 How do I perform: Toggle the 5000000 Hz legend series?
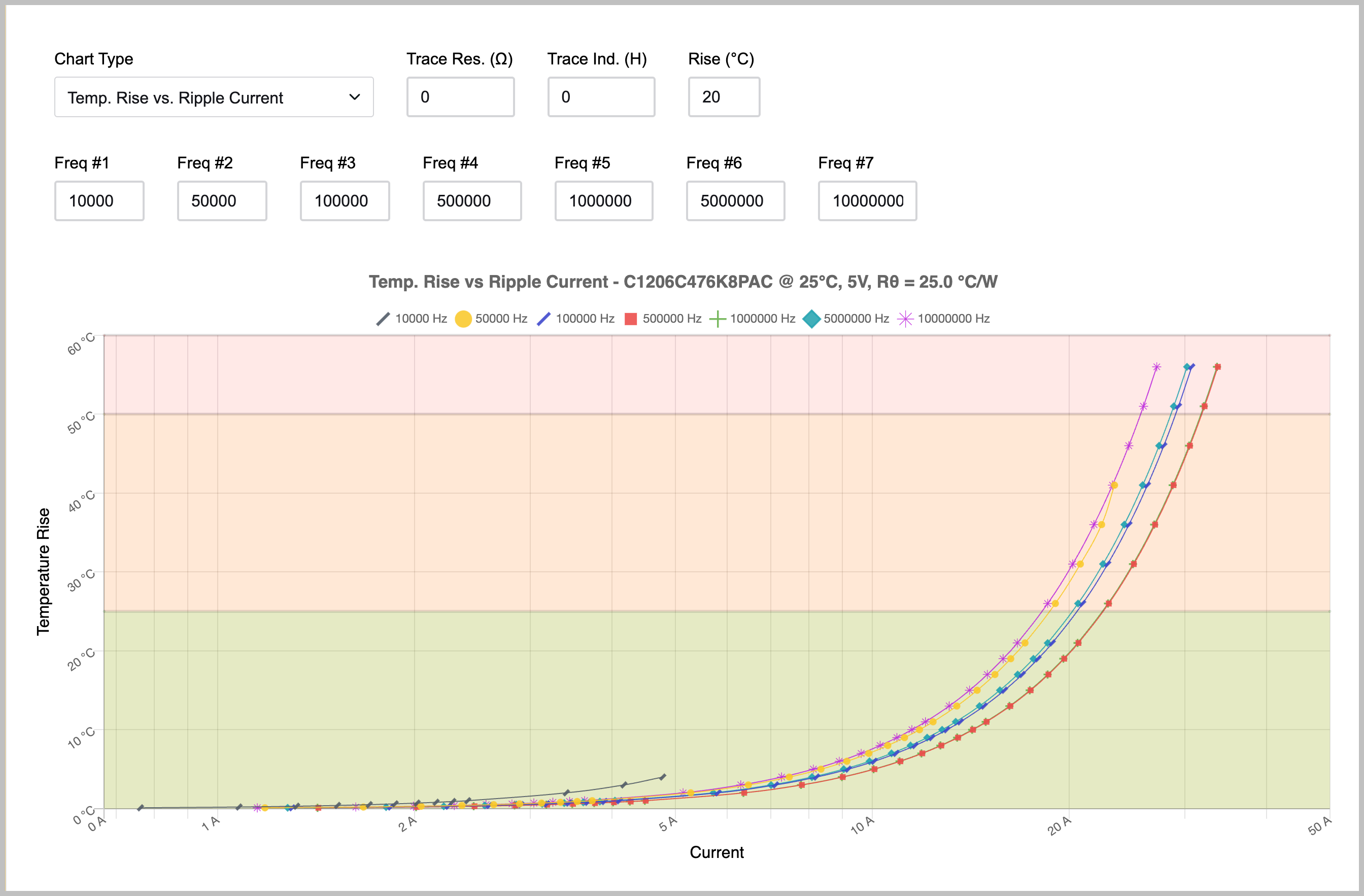846,319
